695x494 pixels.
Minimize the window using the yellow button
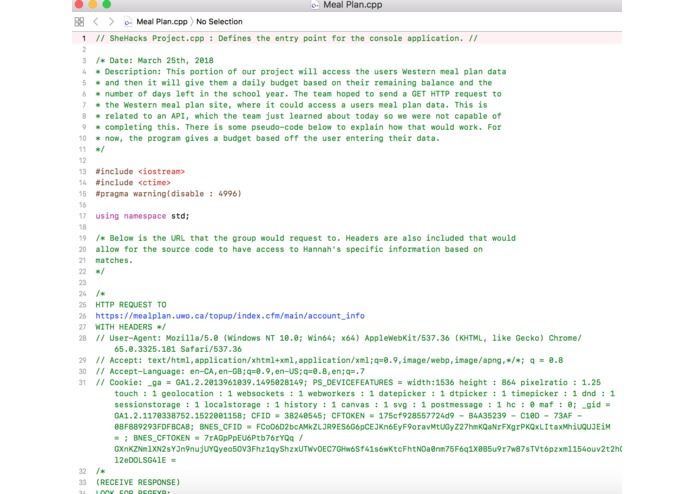[x=93, y=4]
